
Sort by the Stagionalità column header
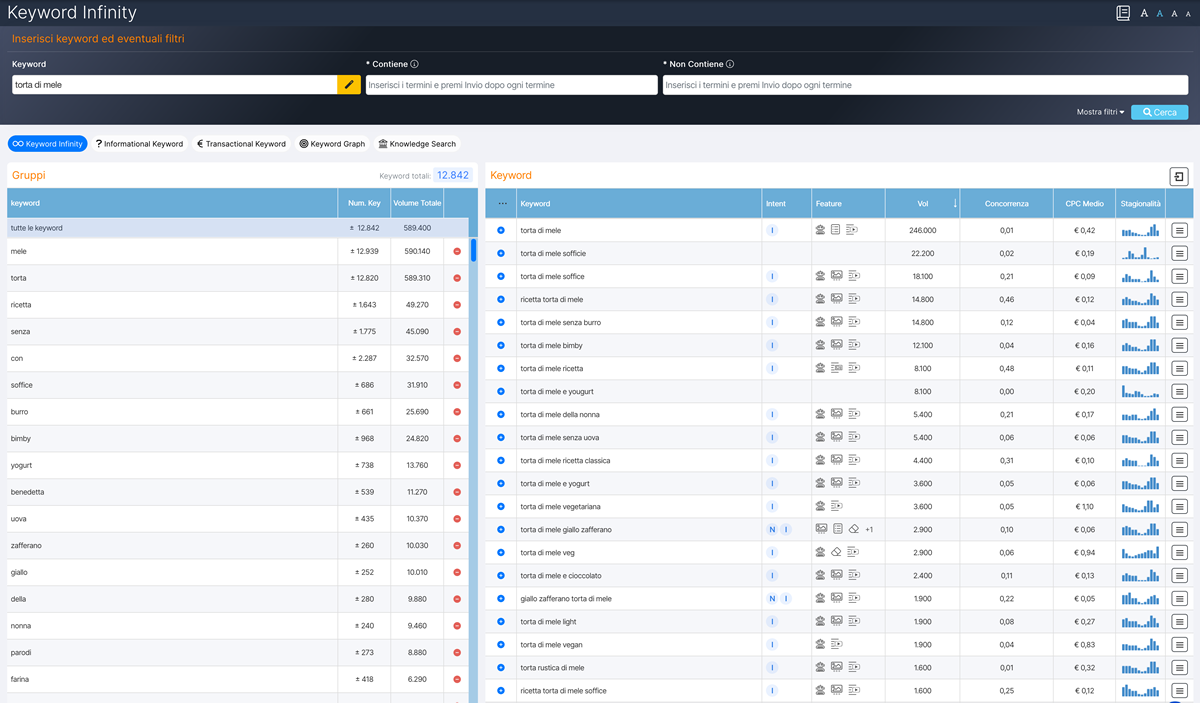click(x=1140, y=203)
